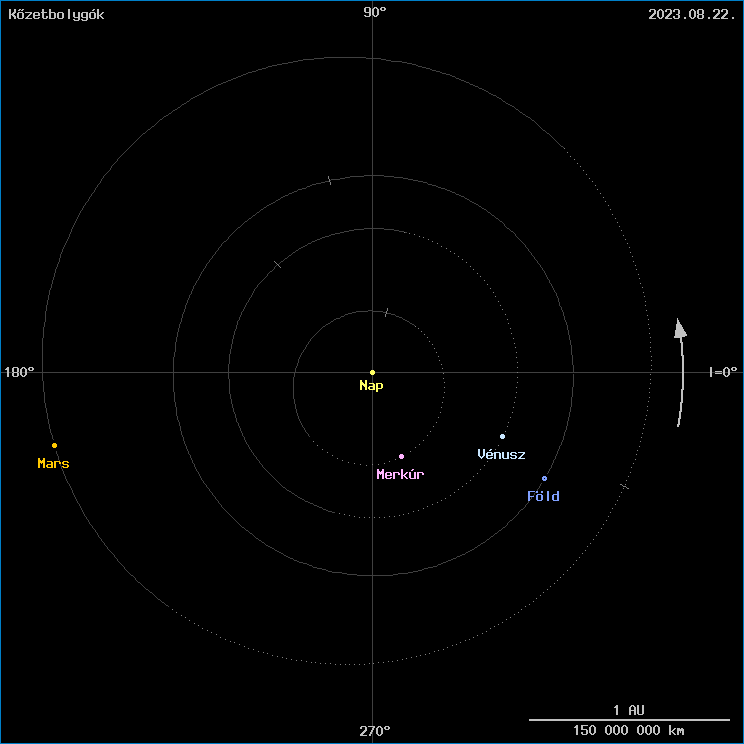Click the yellow Sun dot at center
This screenshot has width=744, height=744.
click(x=372, y=372)
